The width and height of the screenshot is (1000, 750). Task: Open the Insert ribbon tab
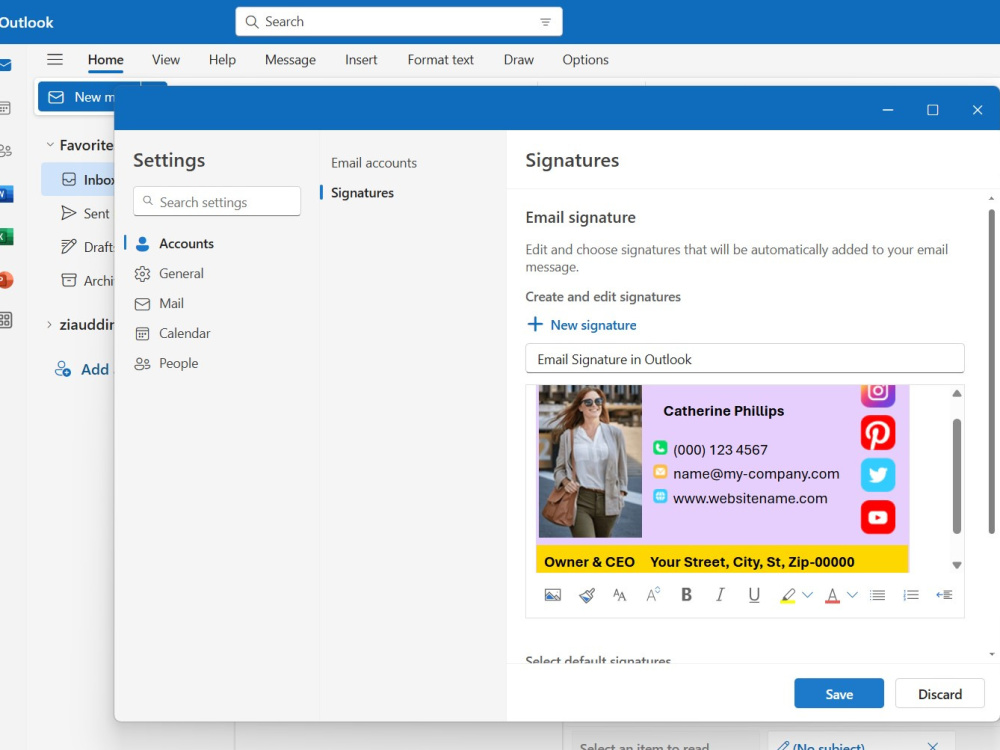click(361, 60)
